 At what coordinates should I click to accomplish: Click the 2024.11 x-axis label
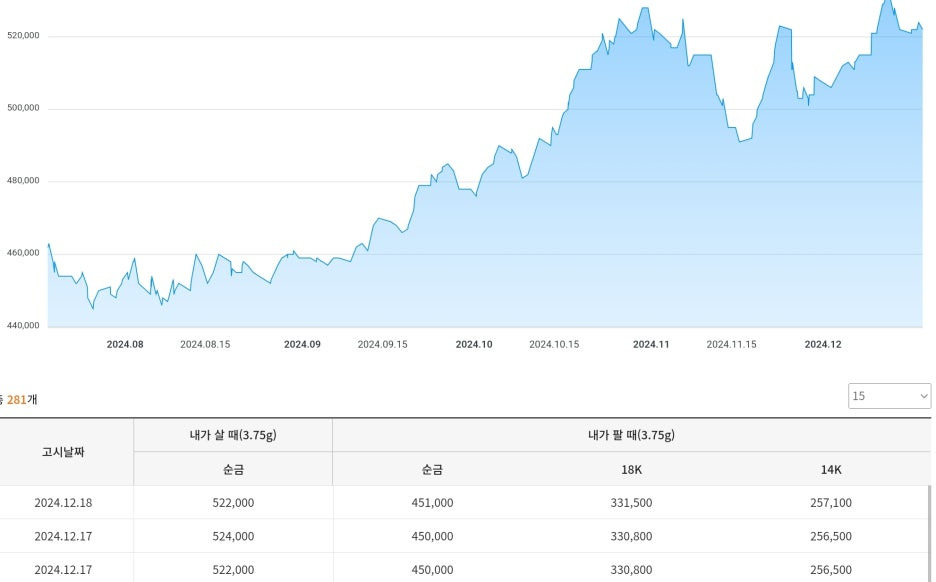[x=651, y=344]
